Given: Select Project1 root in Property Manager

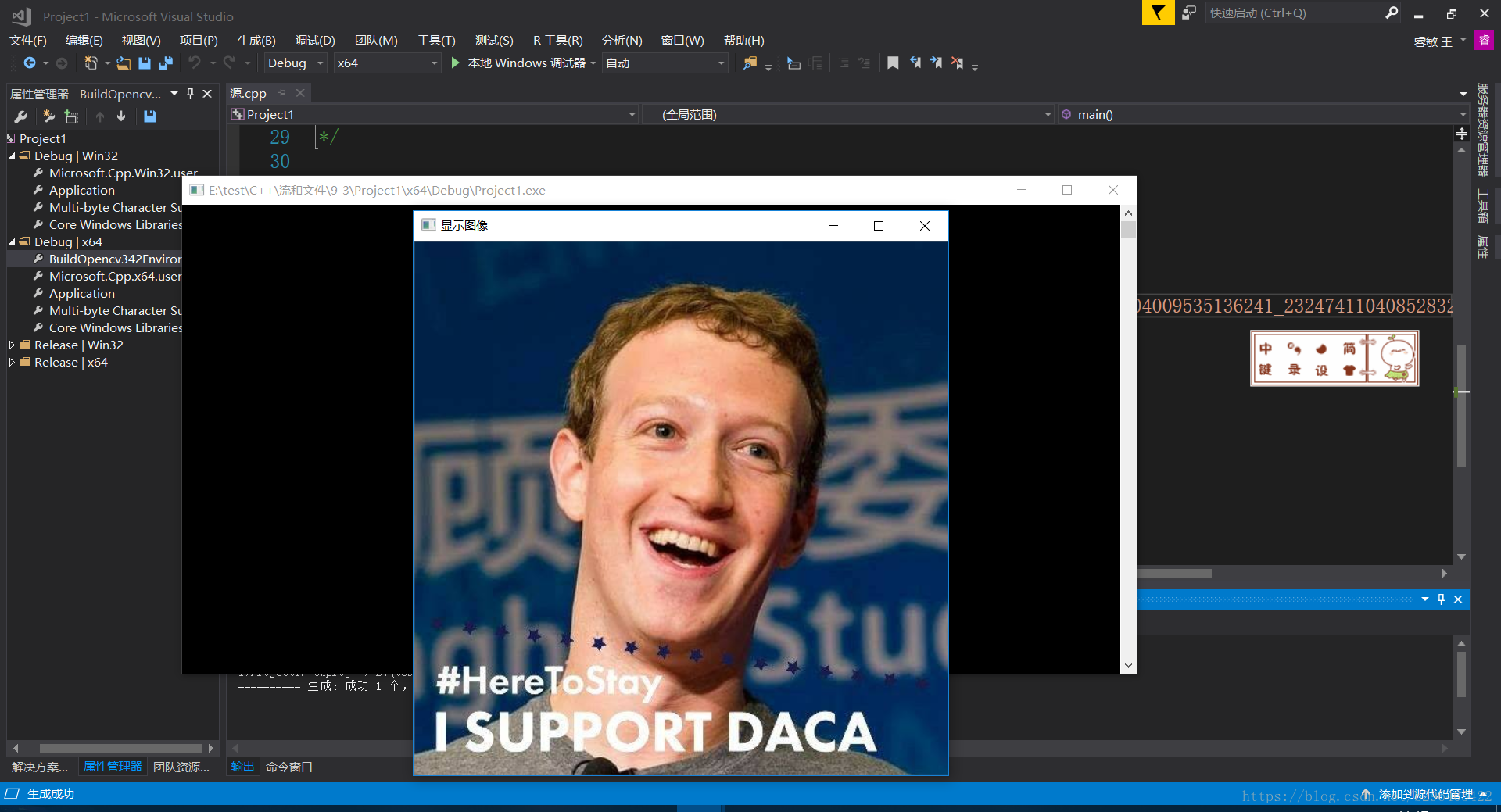Looking at the screenshot, I should tap(43, 139).
